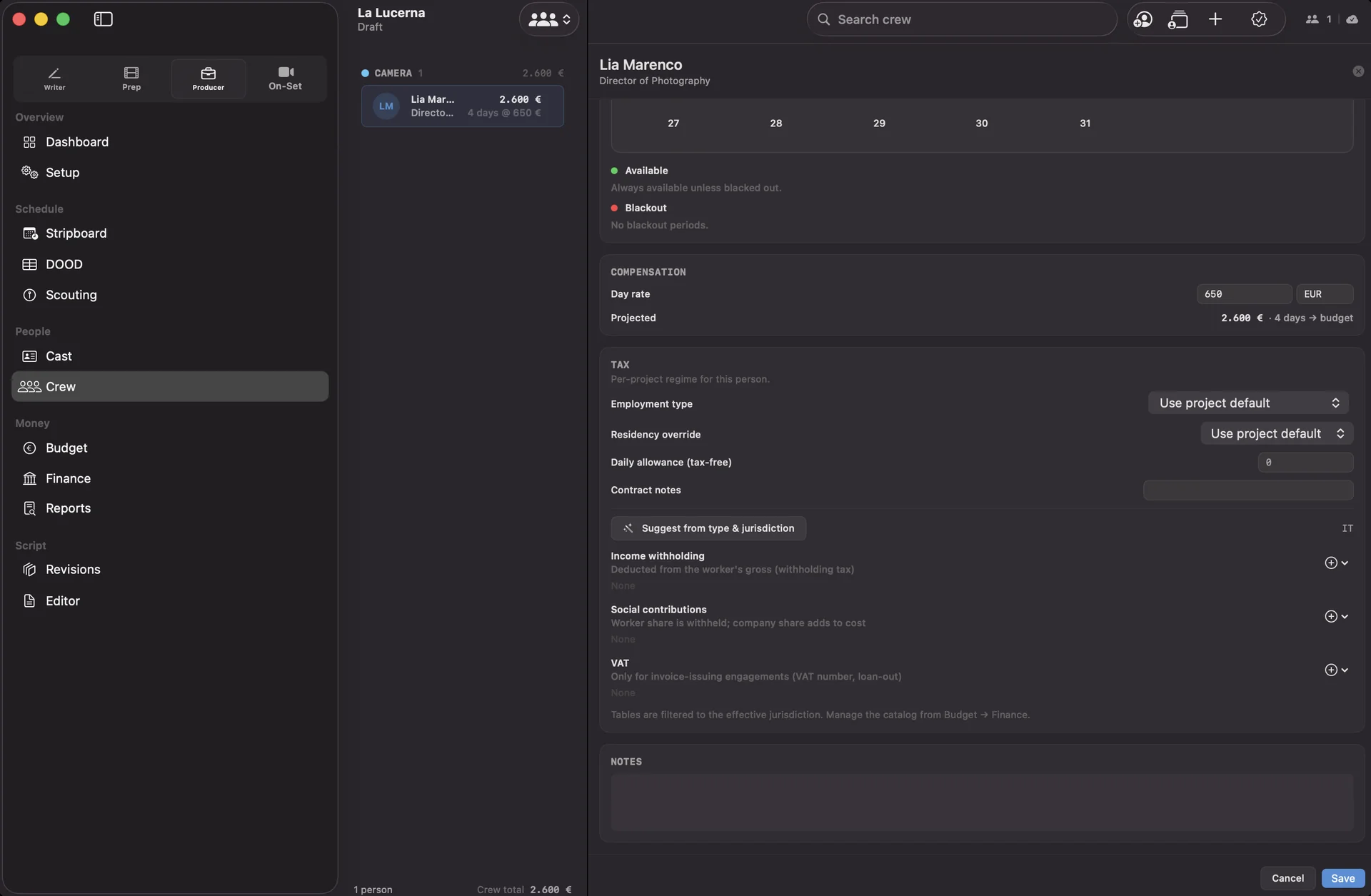Click the LM avatar thumbnail
This screenshot has width=1371, height=896.
[x=386, y=106]
